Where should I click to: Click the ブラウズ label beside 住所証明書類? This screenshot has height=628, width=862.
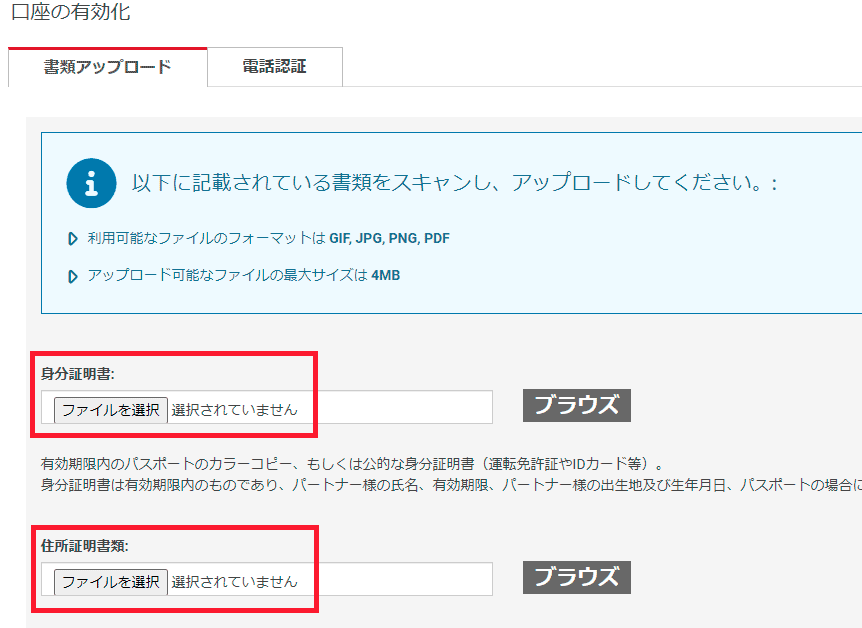click(x=576, y=577)
